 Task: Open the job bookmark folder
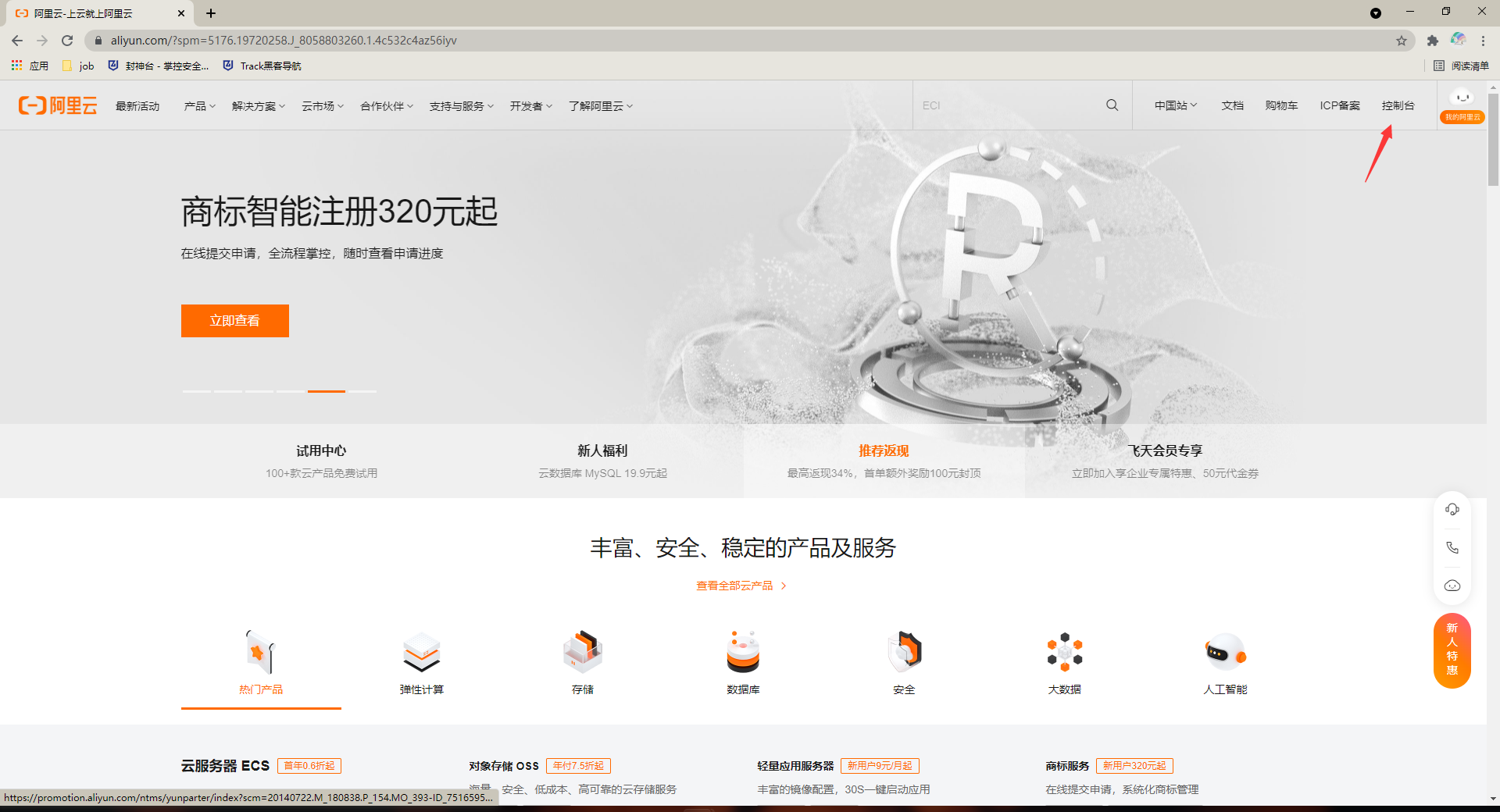pyautogui.click(x=78, y=66)
